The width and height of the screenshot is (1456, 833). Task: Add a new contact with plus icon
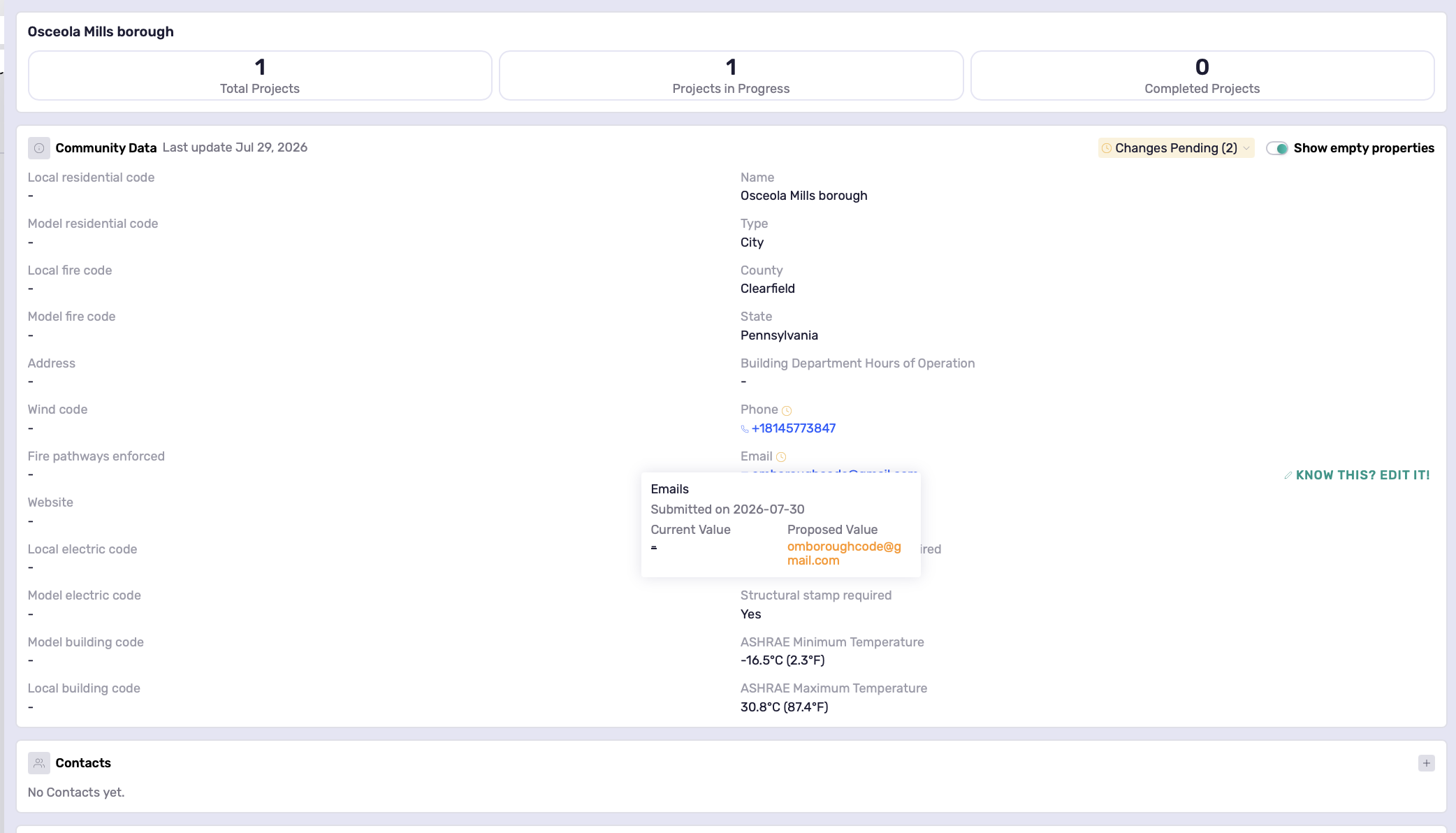pos(1427,763)
